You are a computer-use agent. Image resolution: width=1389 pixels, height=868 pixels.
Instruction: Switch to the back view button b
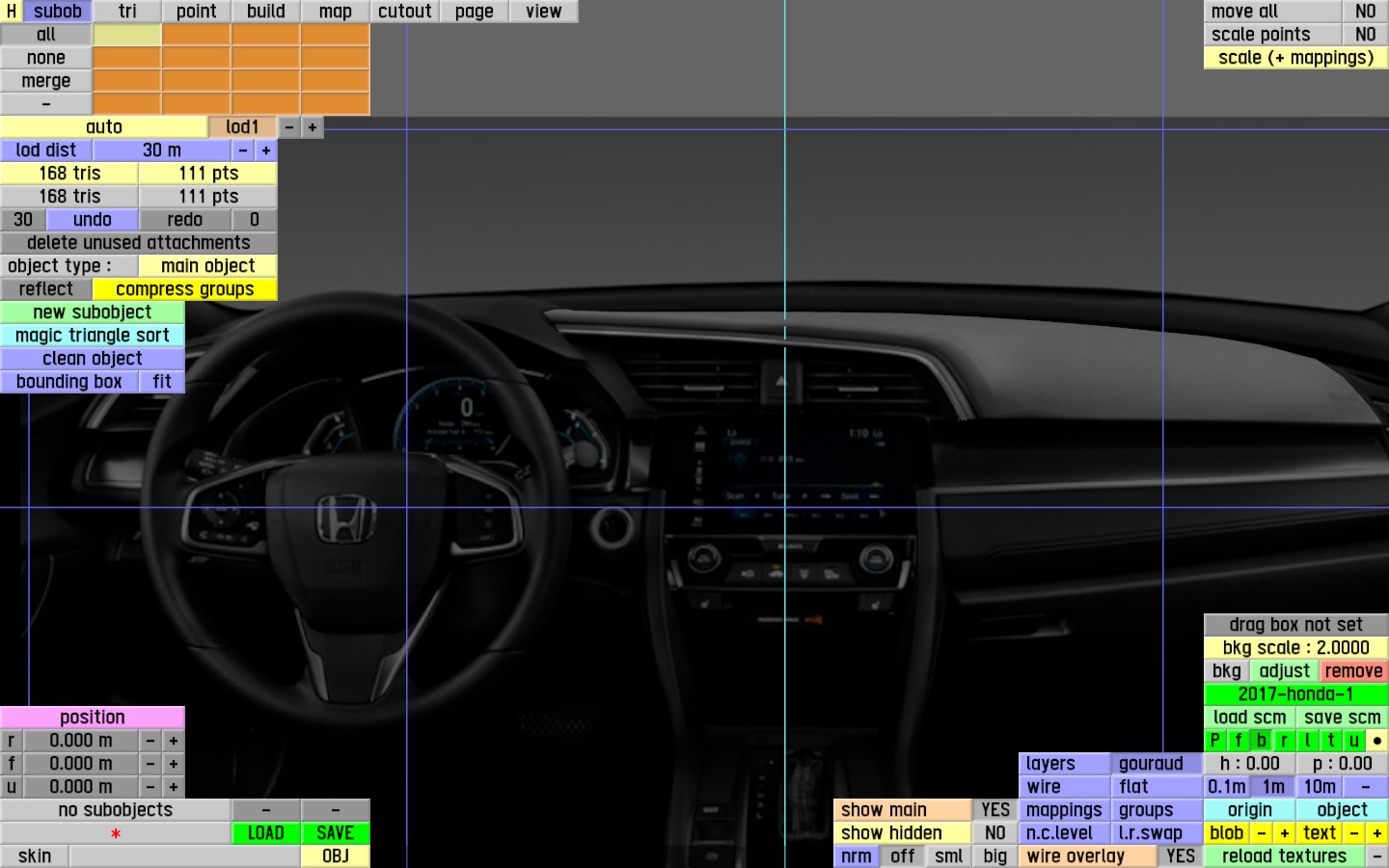1262,741
